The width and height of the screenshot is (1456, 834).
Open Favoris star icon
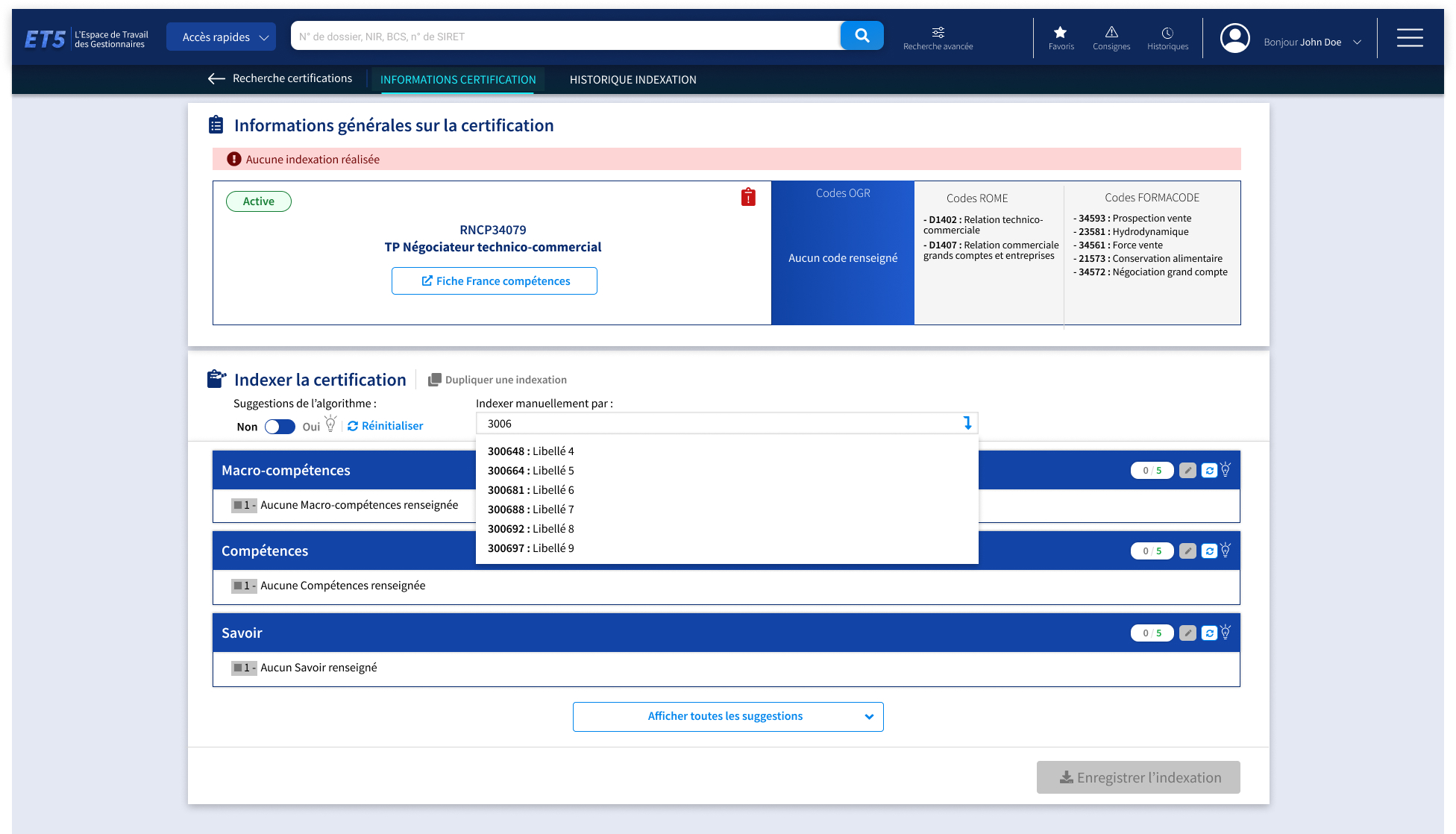(x=1060, y=37)
